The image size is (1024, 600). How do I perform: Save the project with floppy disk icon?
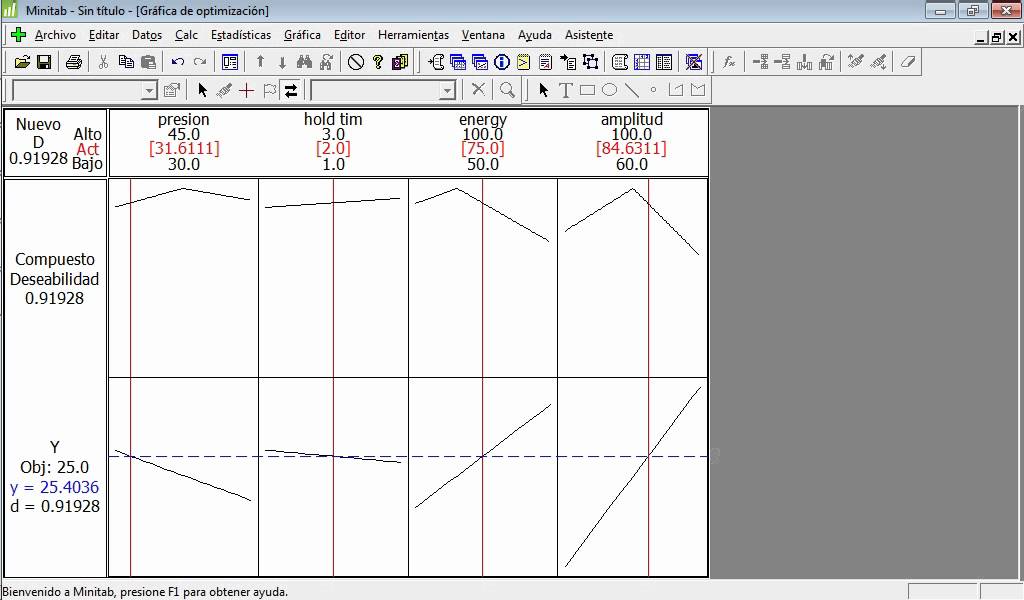tap(44, 62)
